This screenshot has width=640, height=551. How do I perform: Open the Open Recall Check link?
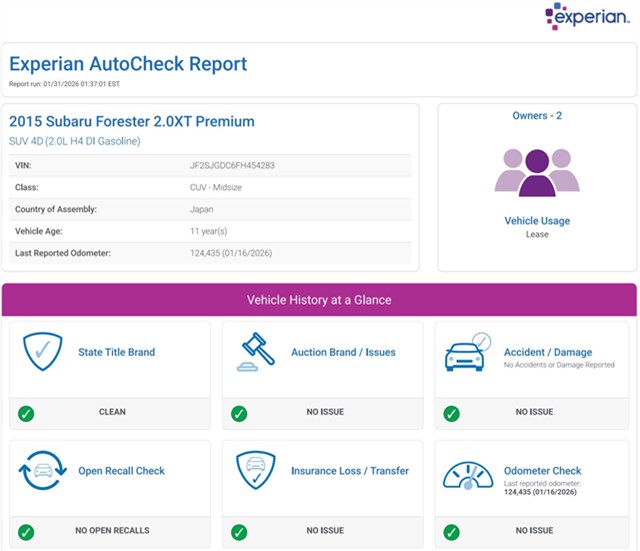[x=121, y=471]
